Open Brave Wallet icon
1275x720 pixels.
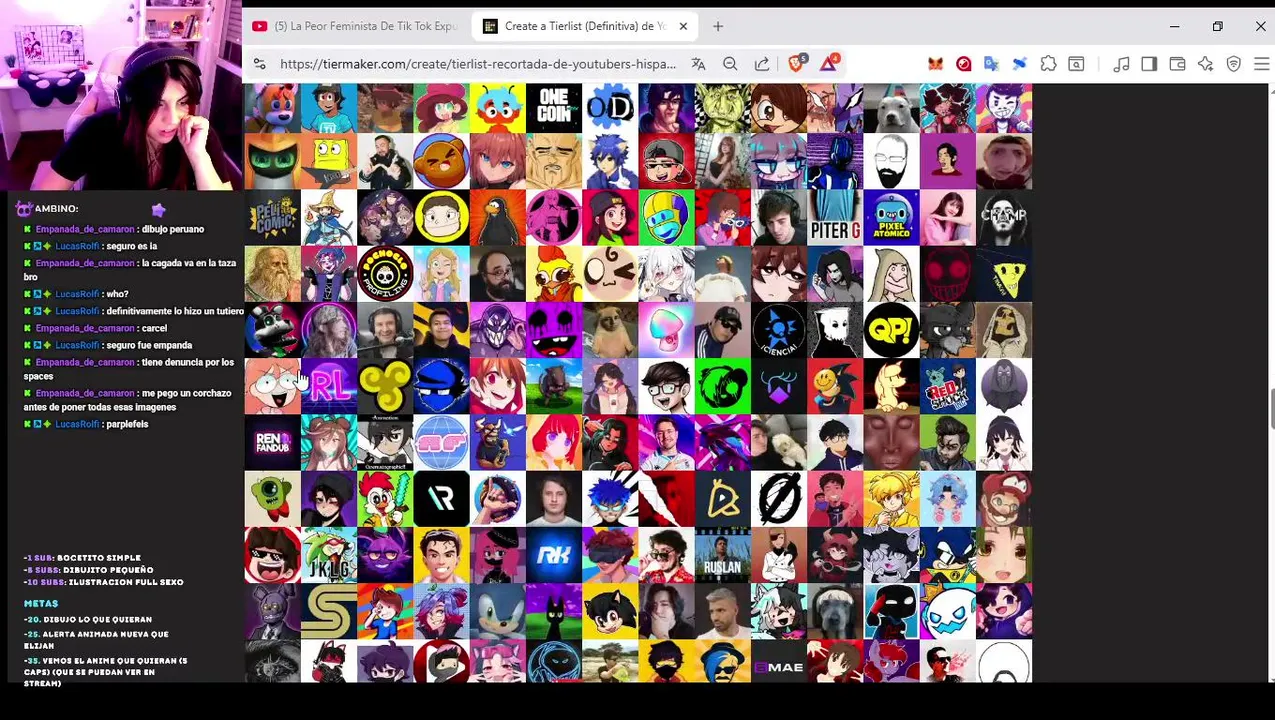coord(1177,64)
